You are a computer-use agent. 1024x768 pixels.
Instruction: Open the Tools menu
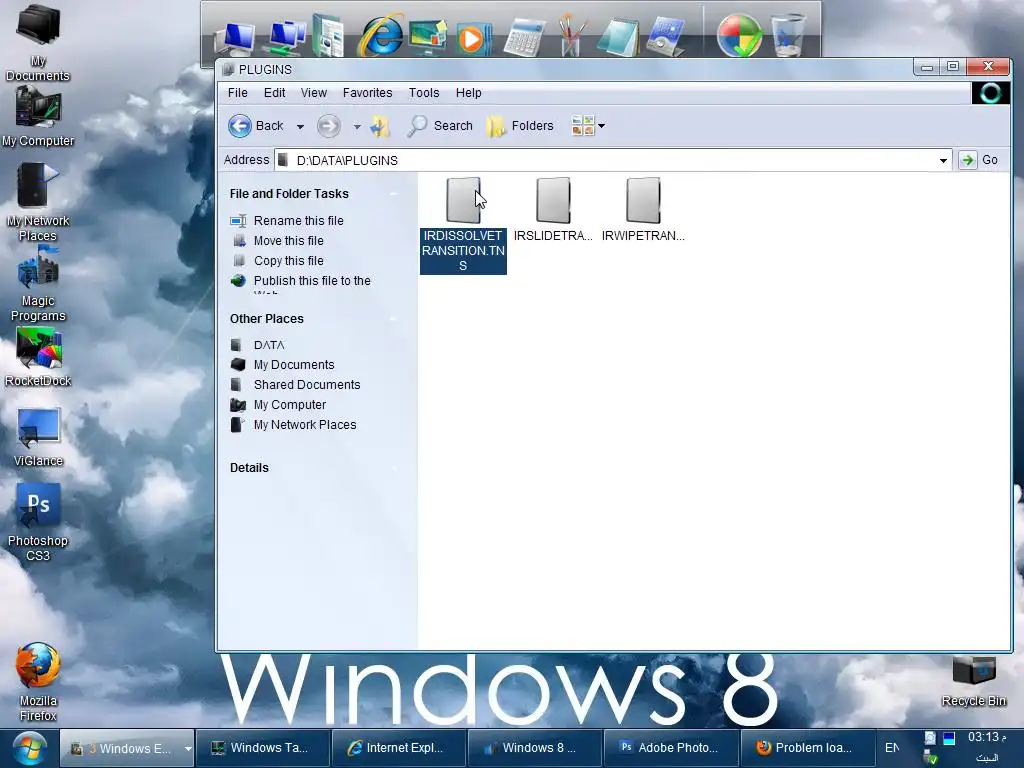pos(424,93)
